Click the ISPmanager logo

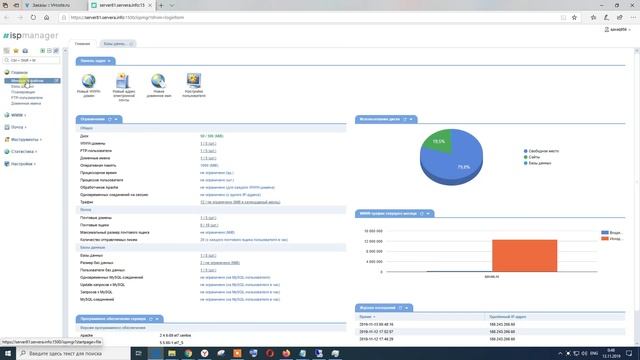31,36
